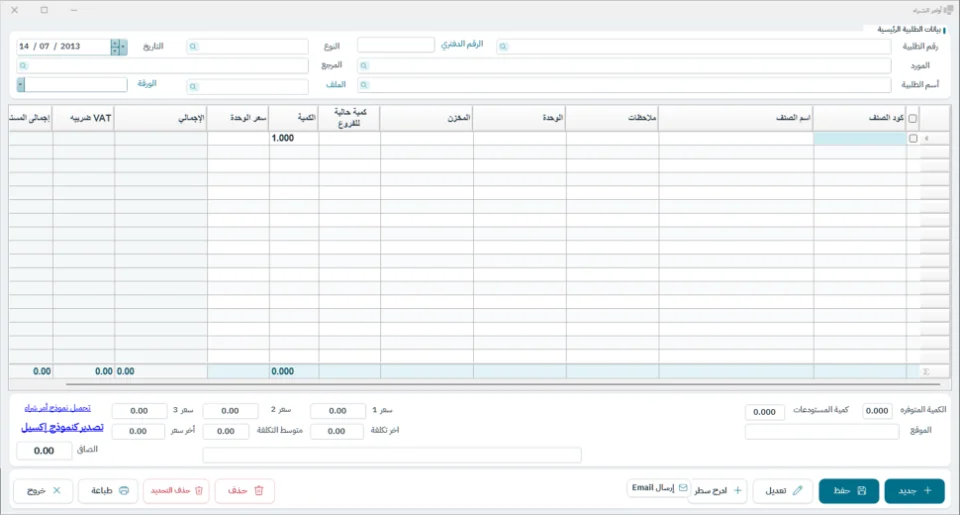Click the الموقع location input field
Viewport: 960px width, 515px height.
pyautogui.click(x=822, y=432)
